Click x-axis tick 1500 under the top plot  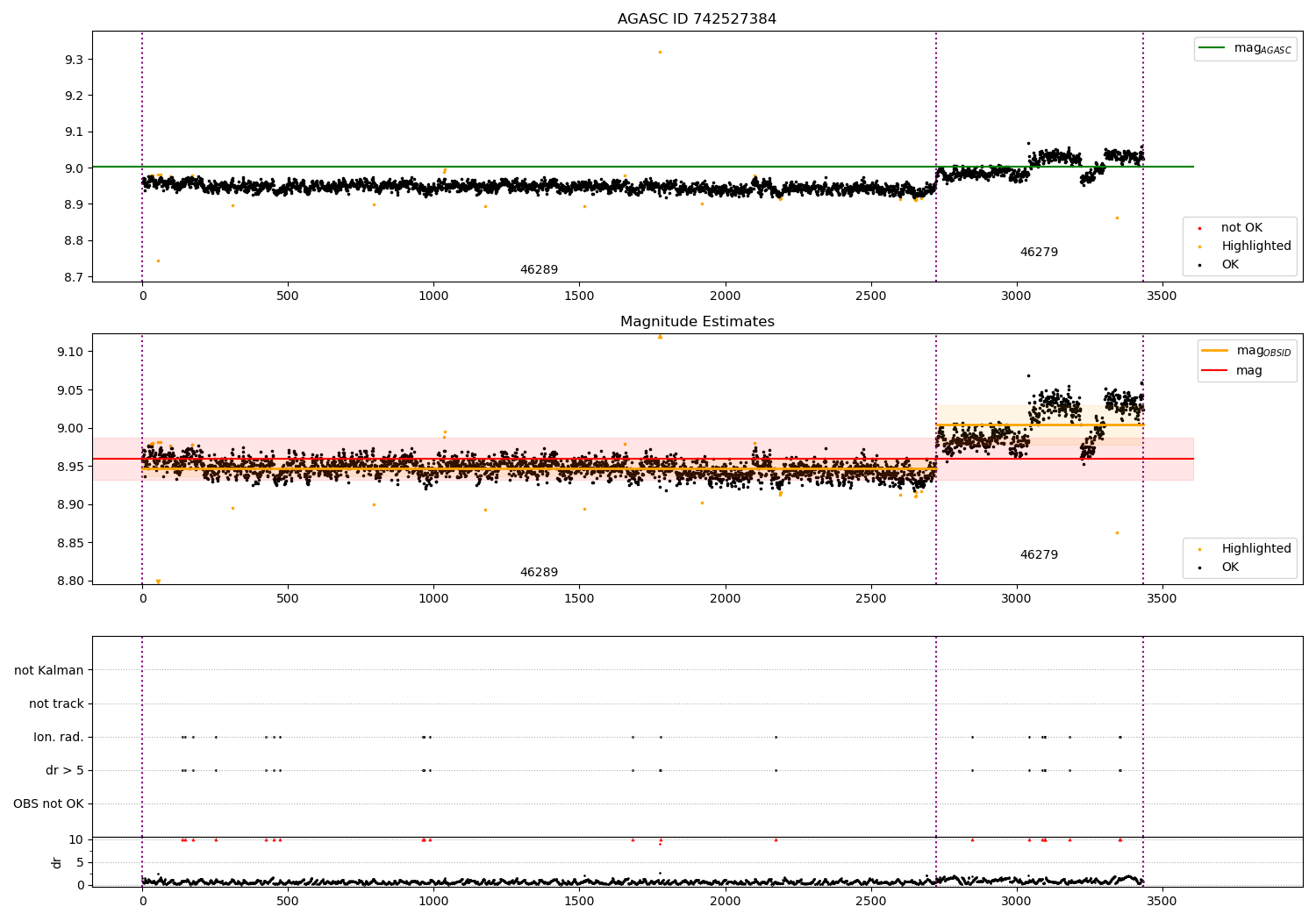click(x=579, y=296)
